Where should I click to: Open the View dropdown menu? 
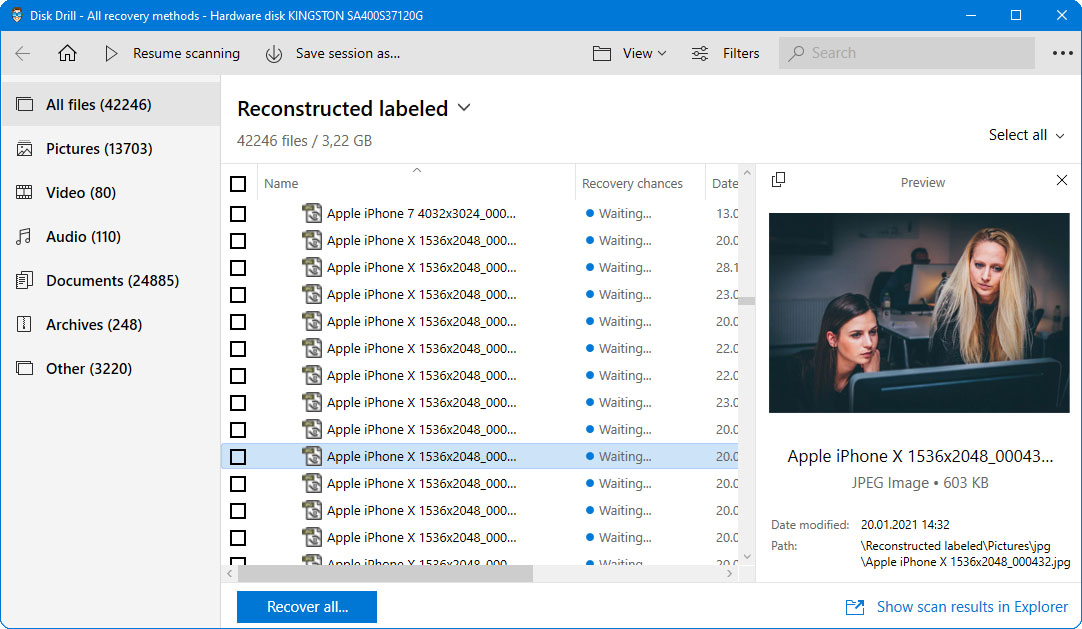pos(630,54)
